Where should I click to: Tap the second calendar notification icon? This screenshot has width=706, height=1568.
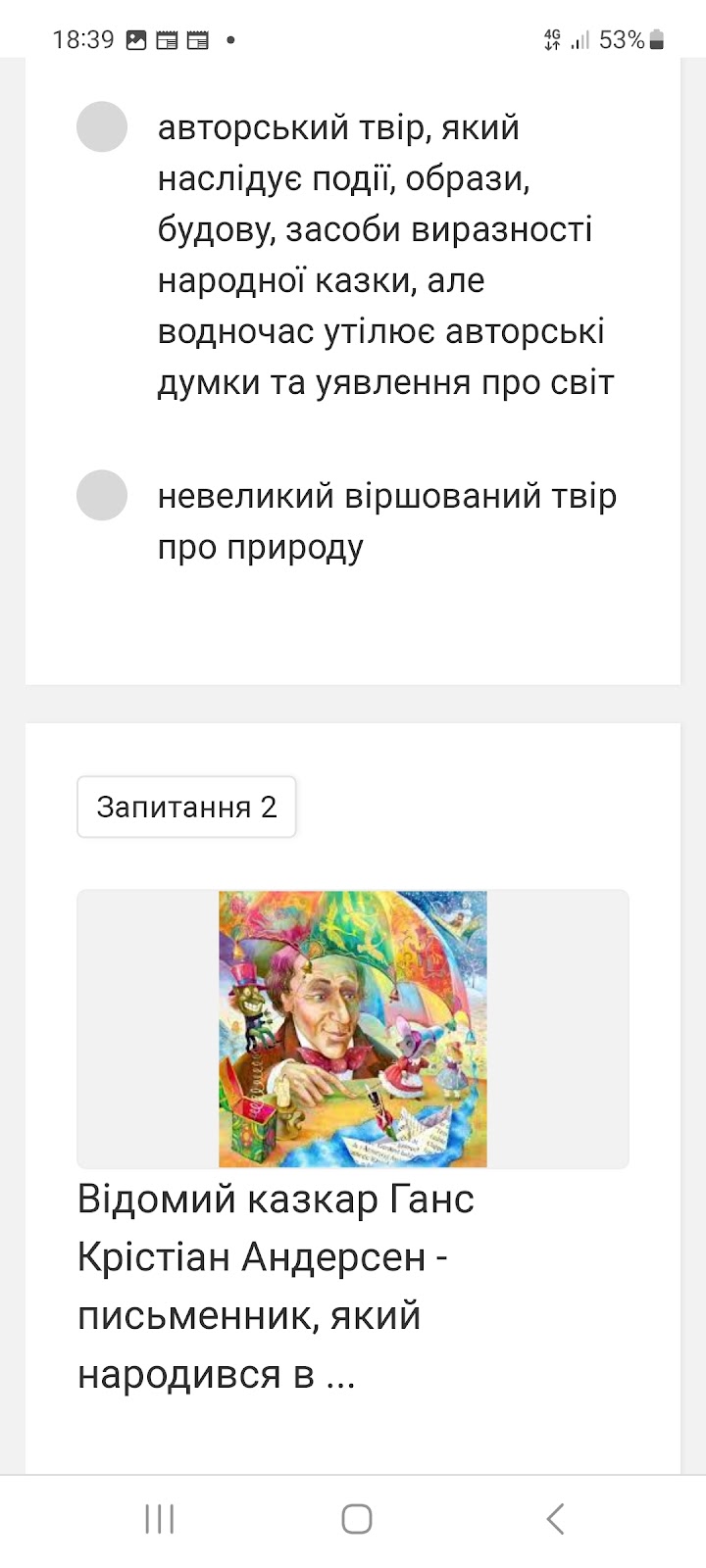point(198,40)
